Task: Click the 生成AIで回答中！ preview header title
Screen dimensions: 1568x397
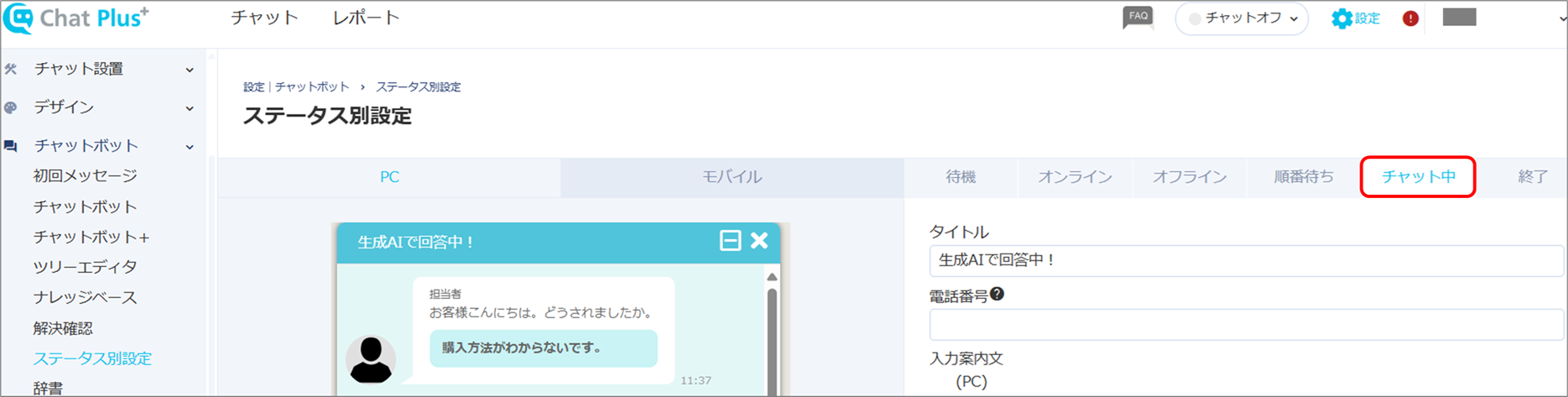Action: [416, 242]
